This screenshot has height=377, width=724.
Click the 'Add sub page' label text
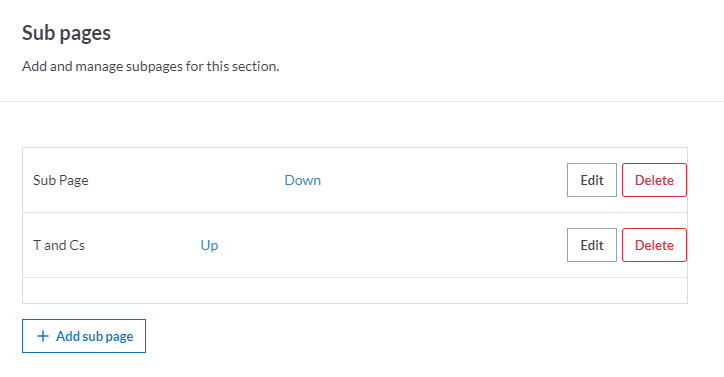(95, 336)
